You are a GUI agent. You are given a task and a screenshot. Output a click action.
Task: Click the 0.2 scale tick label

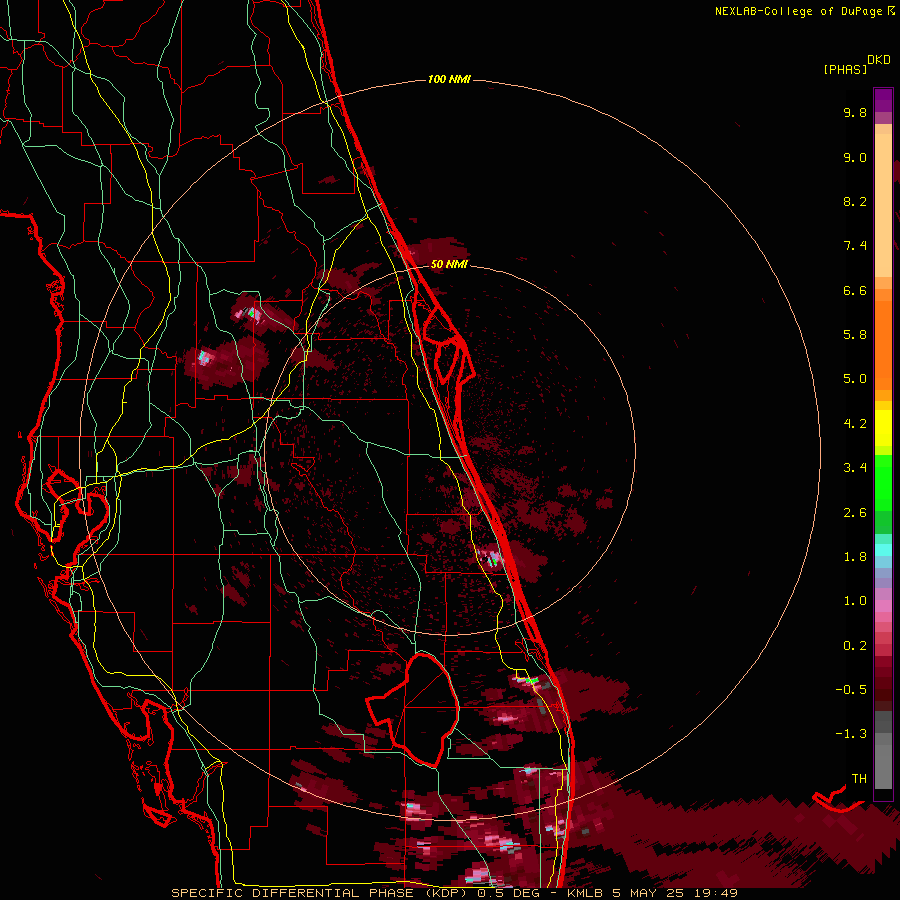coord(855,646)
